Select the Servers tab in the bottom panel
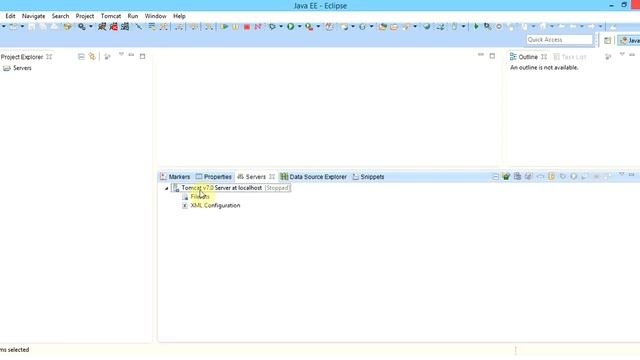 (251, 177)
